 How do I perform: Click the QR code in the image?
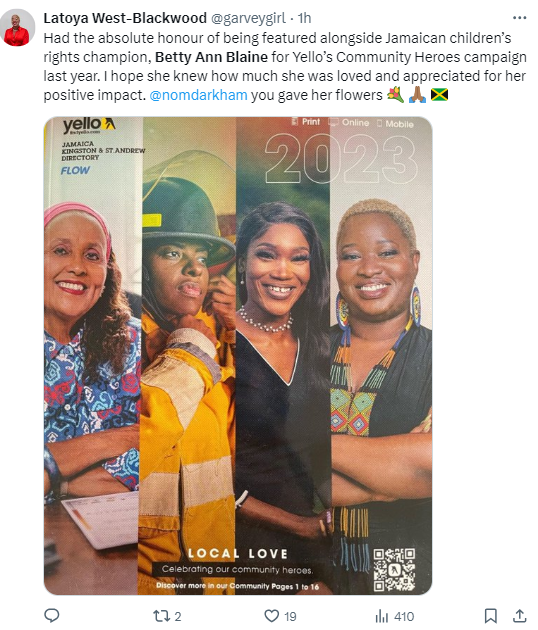tap(394, 570)
